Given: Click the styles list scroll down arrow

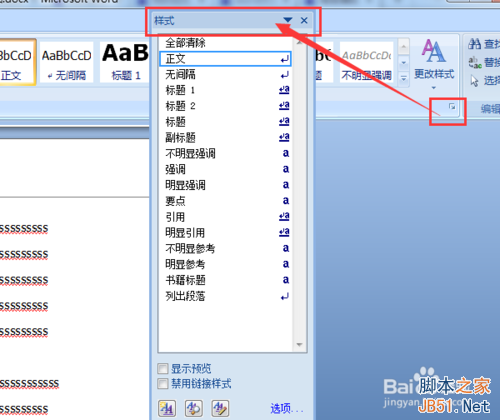Looking at the screenshot, I should (x=299, y=345).
